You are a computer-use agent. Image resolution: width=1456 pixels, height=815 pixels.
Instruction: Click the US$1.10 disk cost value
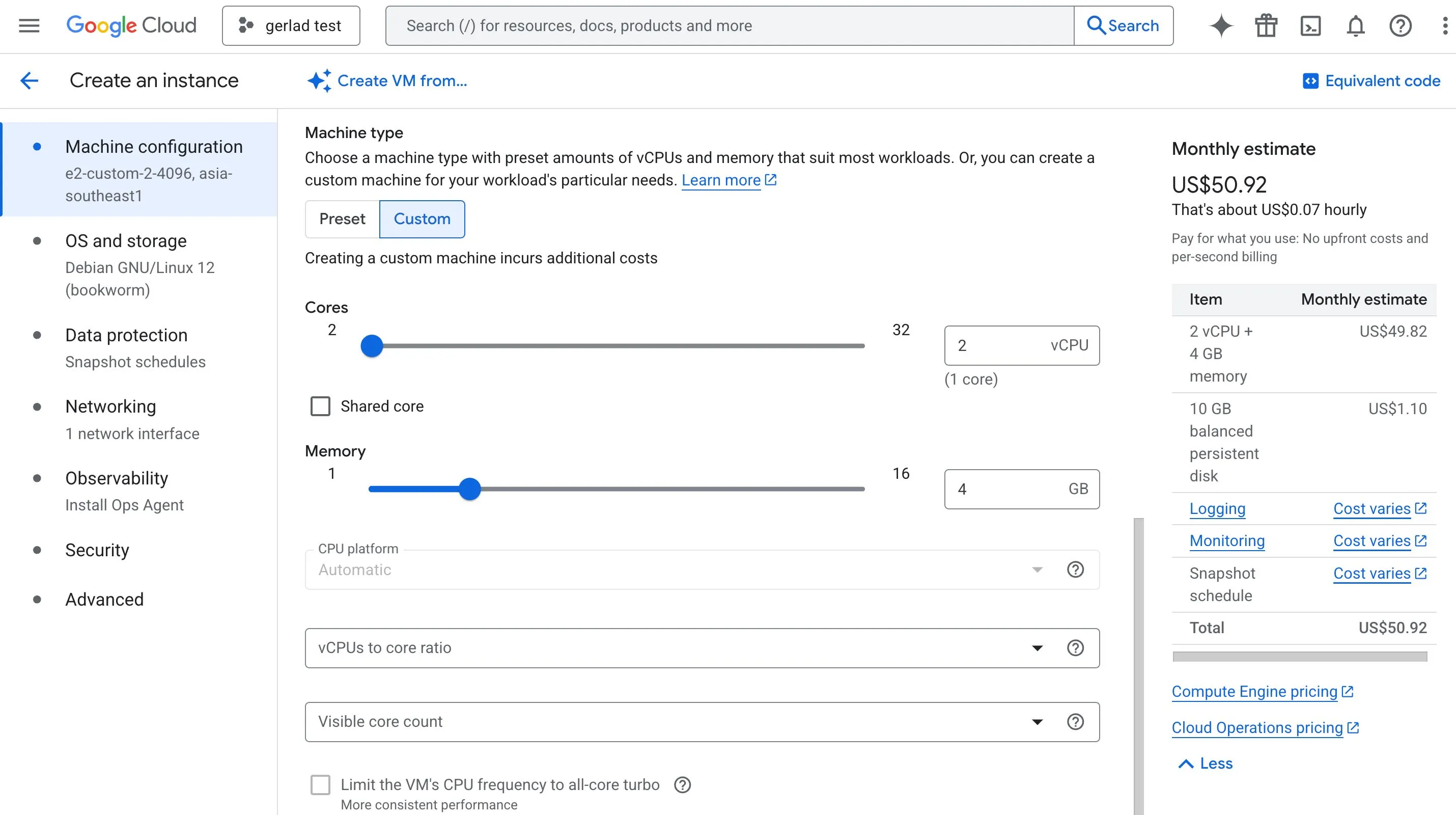click(1397, 409)
